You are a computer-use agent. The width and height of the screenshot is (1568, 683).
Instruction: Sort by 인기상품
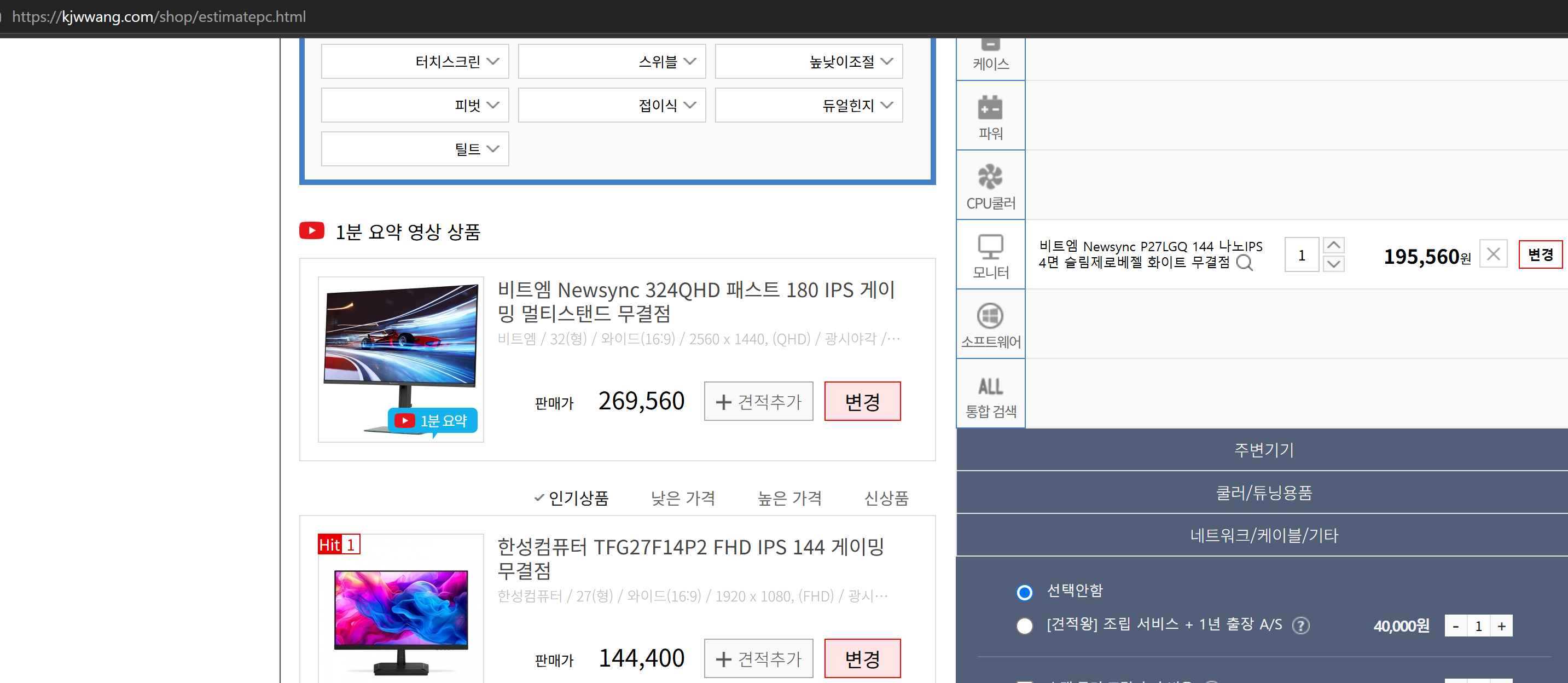[x=578, y=498]
